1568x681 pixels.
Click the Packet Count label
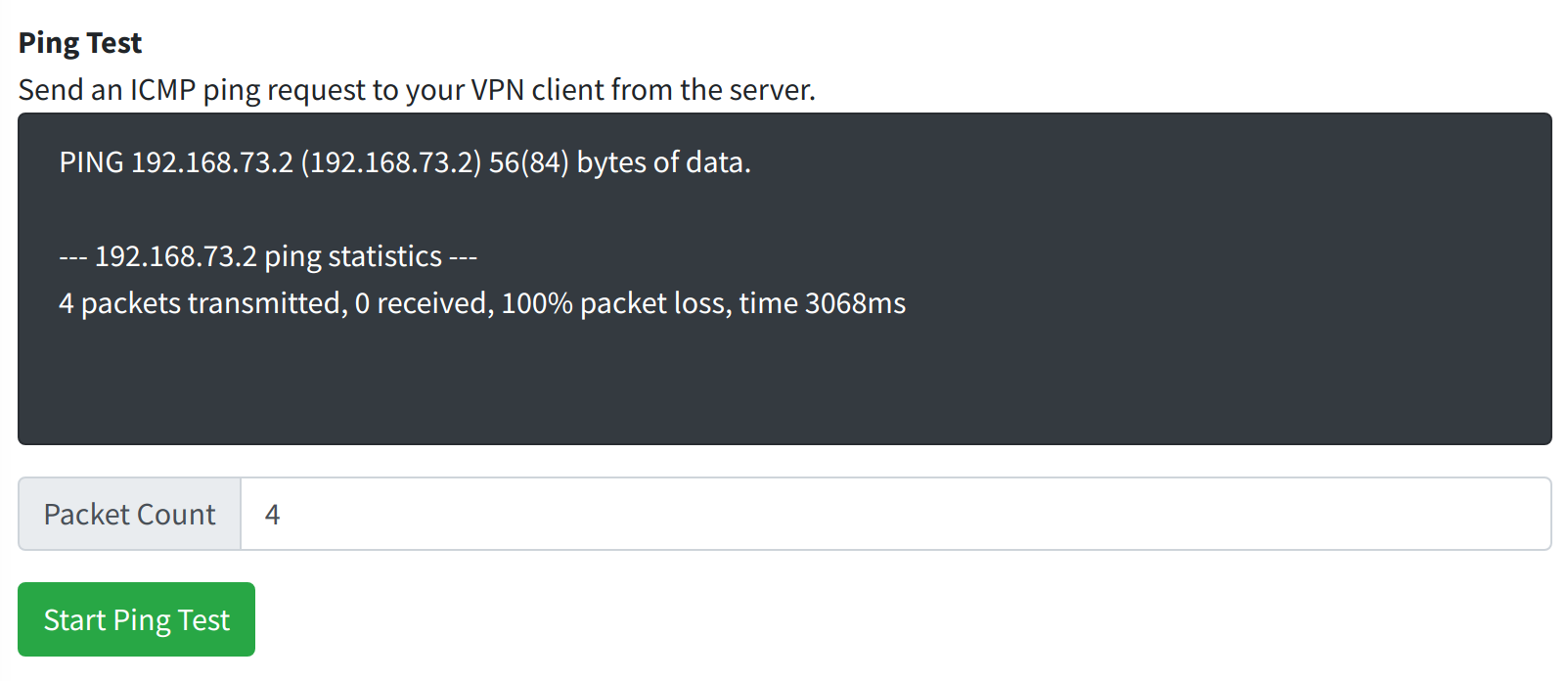pyautogui.click(x=127, y=514)
